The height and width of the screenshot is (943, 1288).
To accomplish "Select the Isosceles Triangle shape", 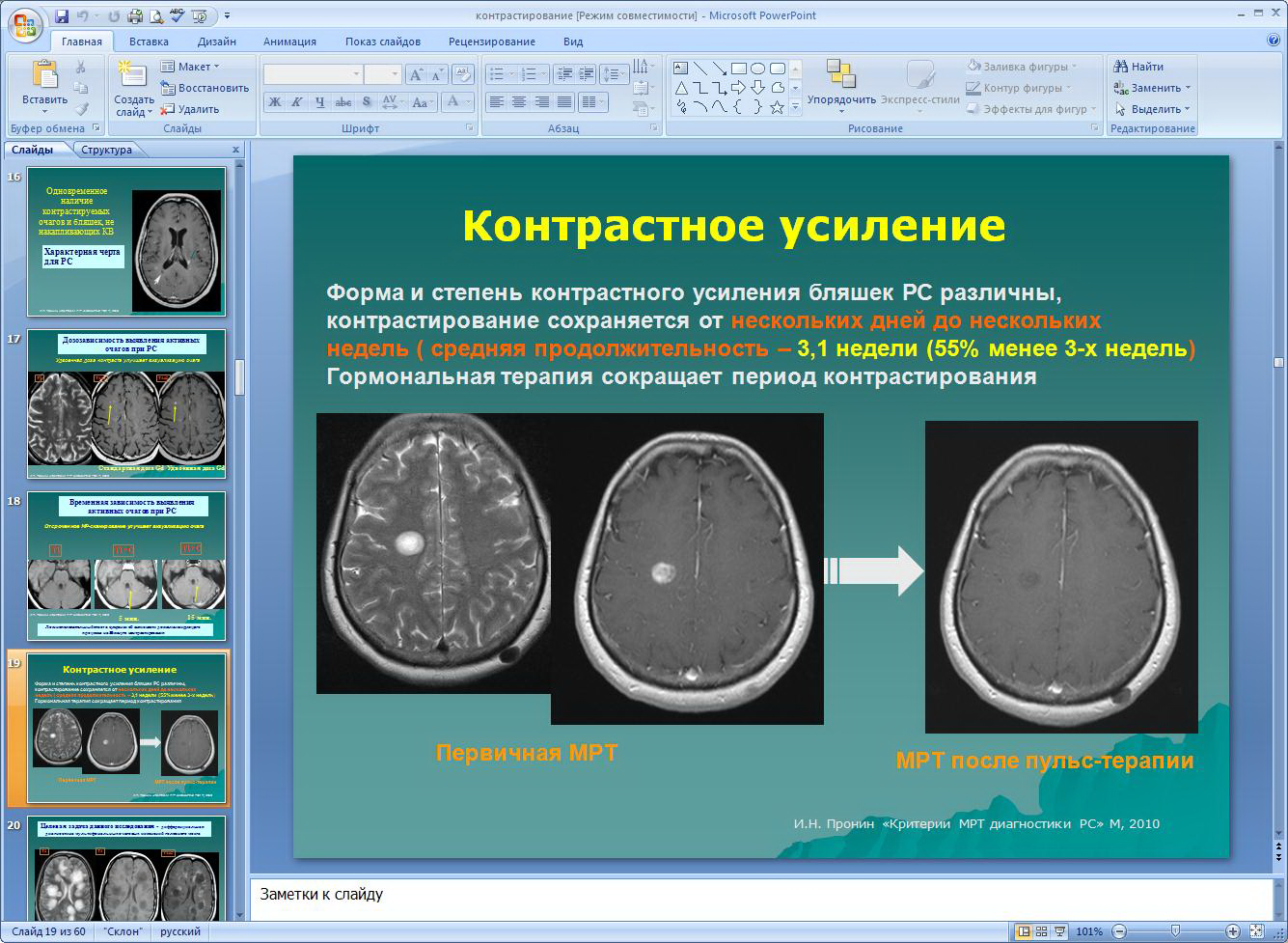I will point(680,88).
